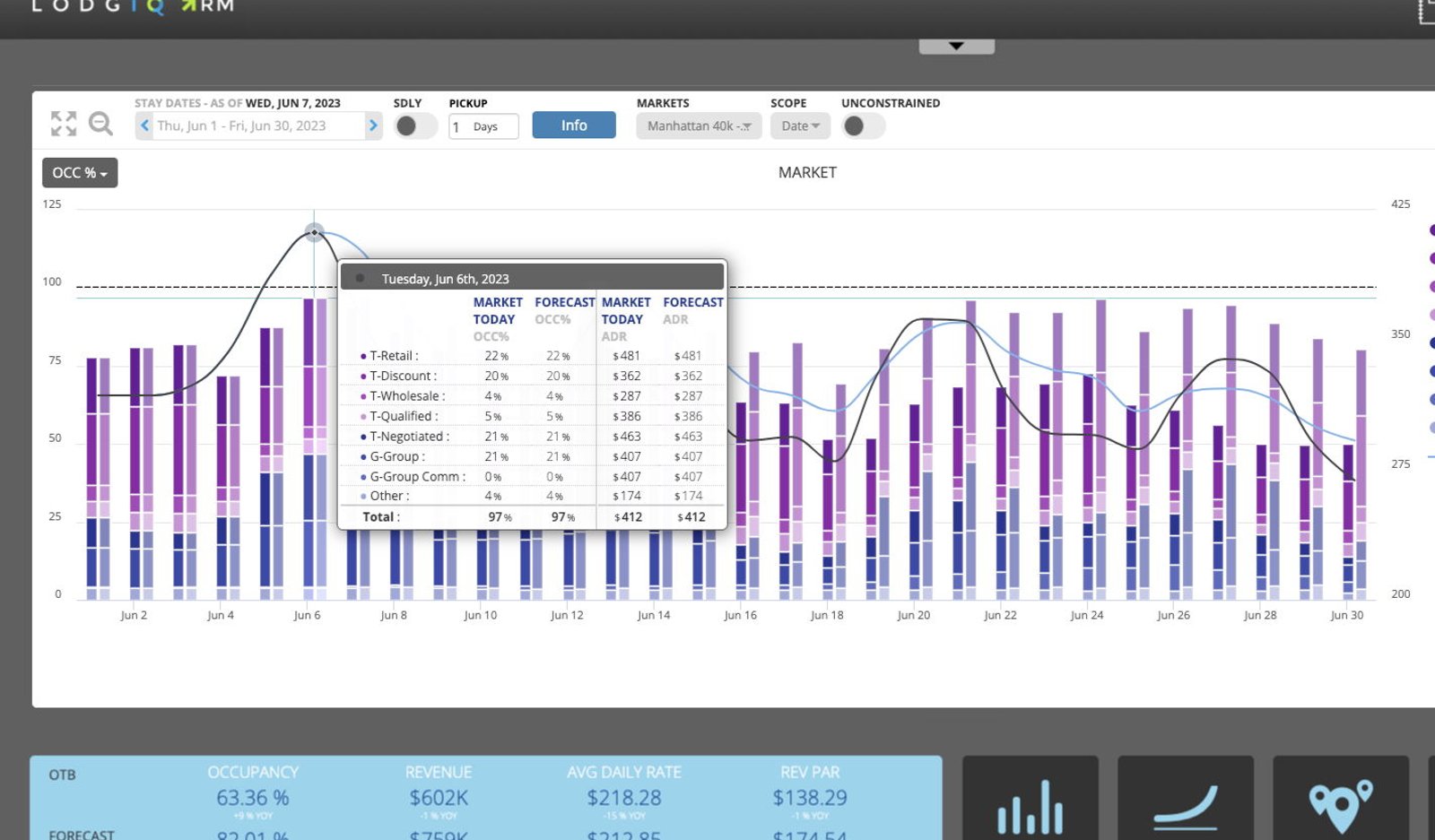
Task: Click the T-Retail row in tooltip
Action: pyautogui.click(x=533, y=356)
